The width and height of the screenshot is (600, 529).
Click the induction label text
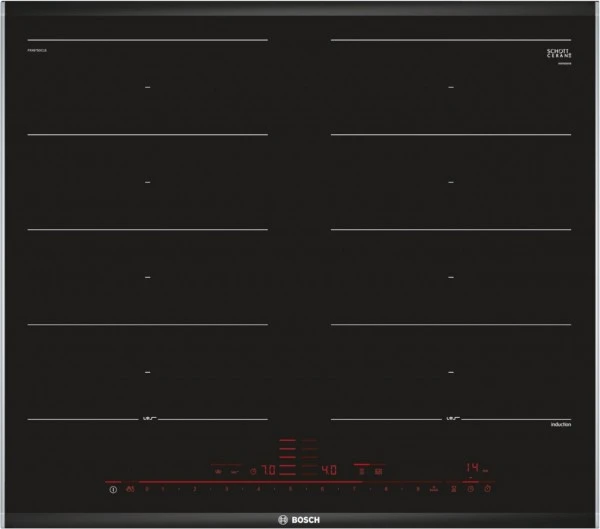pyautogui.click(x=560, y=426)
